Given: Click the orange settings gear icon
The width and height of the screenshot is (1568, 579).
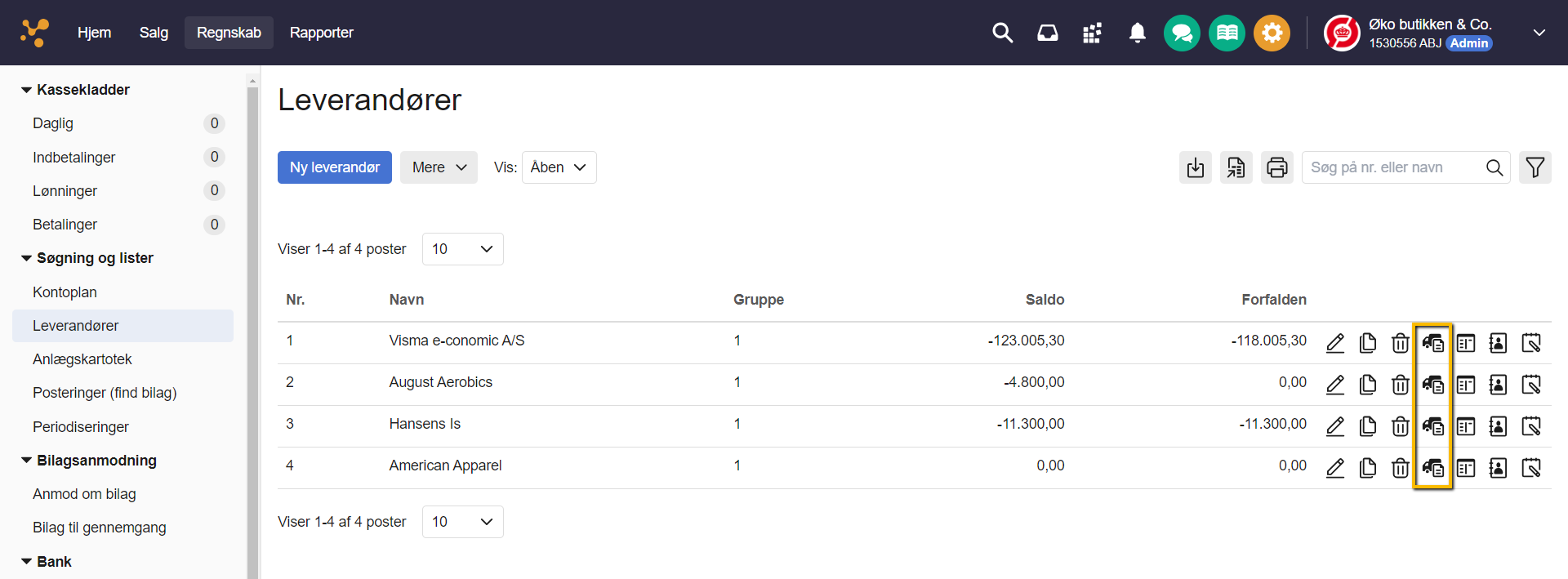Looking at the screenshot, I should [x=1272, y=33].
